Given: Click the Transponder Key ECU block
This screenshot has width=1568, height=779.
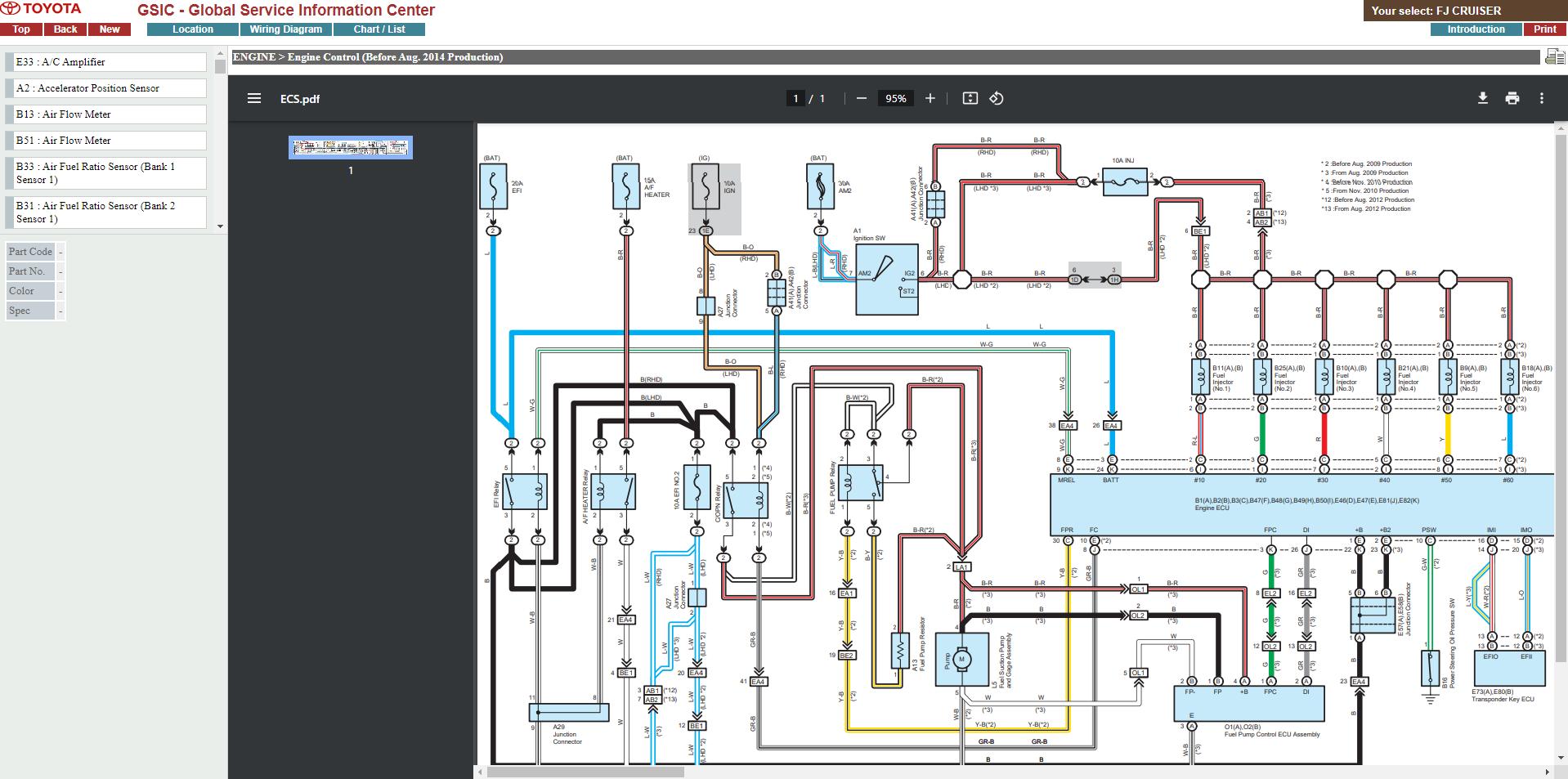Looking at the screenshot, I should click(1509, 668).
